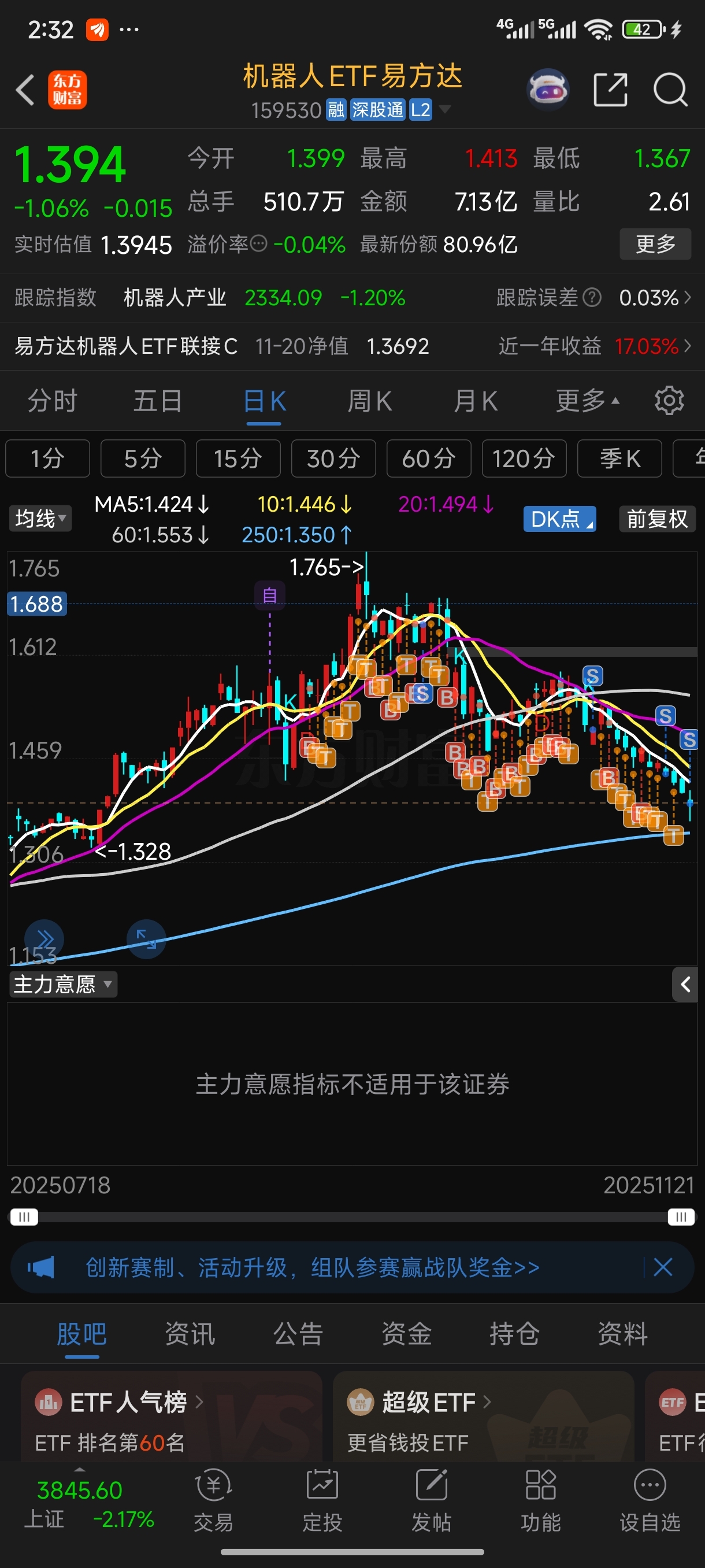Open 近一年收益 17.03% details chevron

click(x=688, y=346)
